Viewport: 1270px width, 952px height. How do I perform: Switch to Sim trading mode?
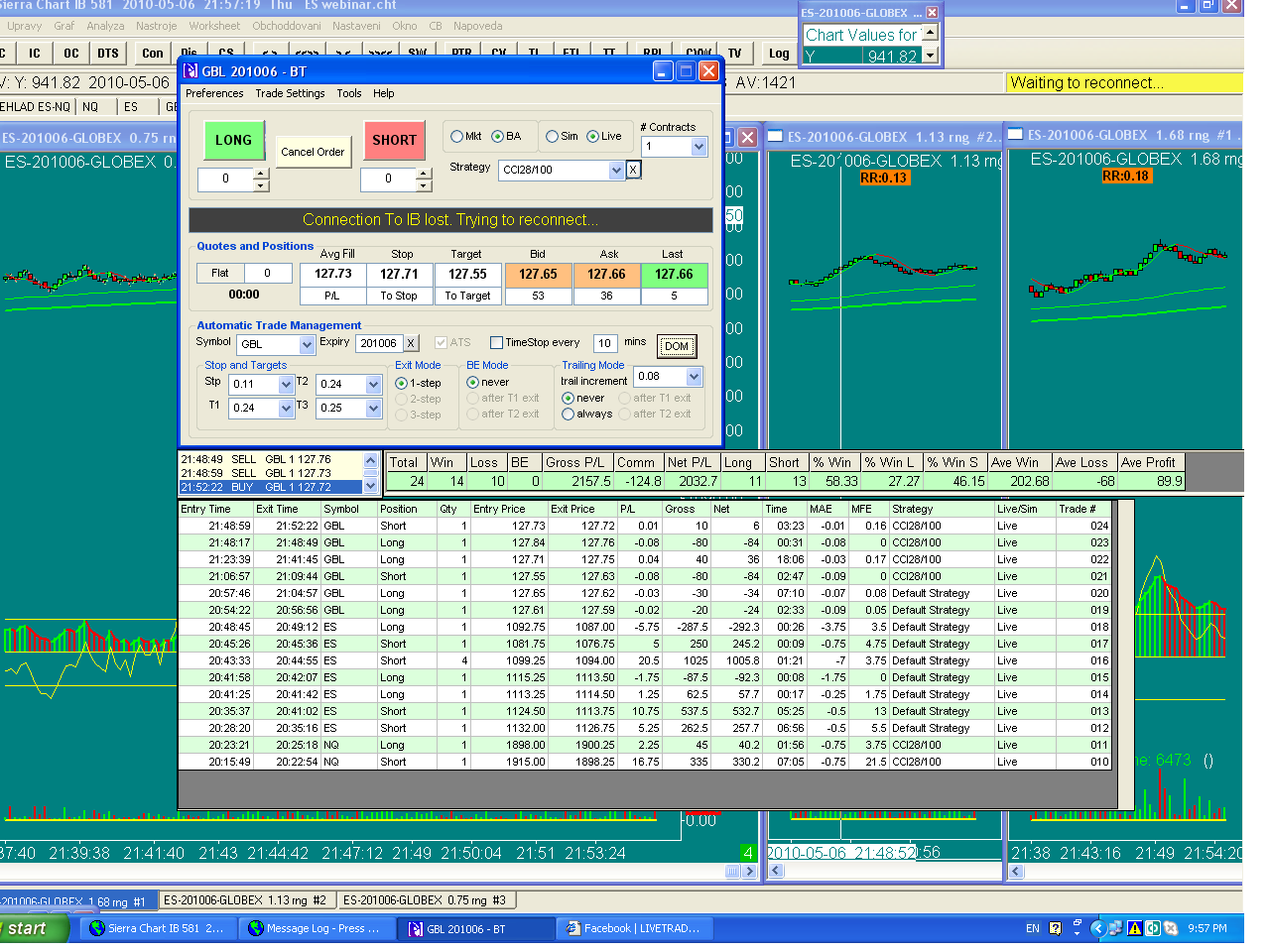tap(553, 137)
